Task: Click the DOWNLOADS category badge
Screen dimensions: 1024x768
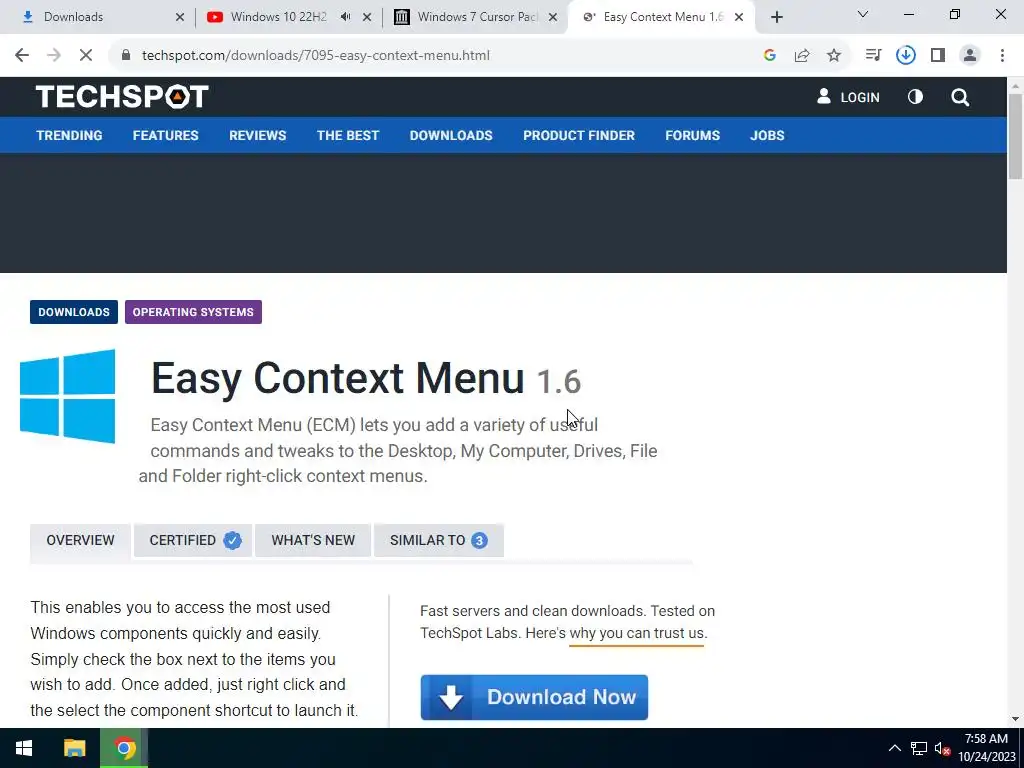Action: (x=74, y=312)
